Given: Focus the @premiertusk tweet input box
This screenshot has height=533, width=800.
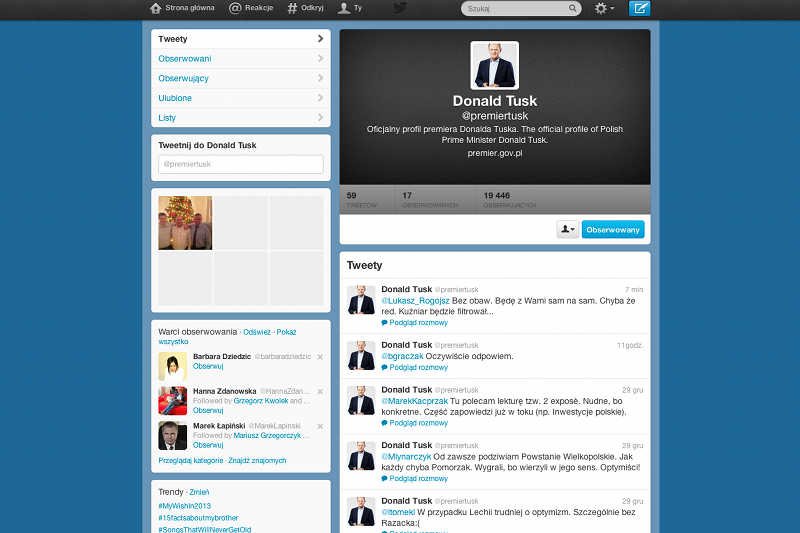Looking at the screenshot, I should tap(241, 164).
